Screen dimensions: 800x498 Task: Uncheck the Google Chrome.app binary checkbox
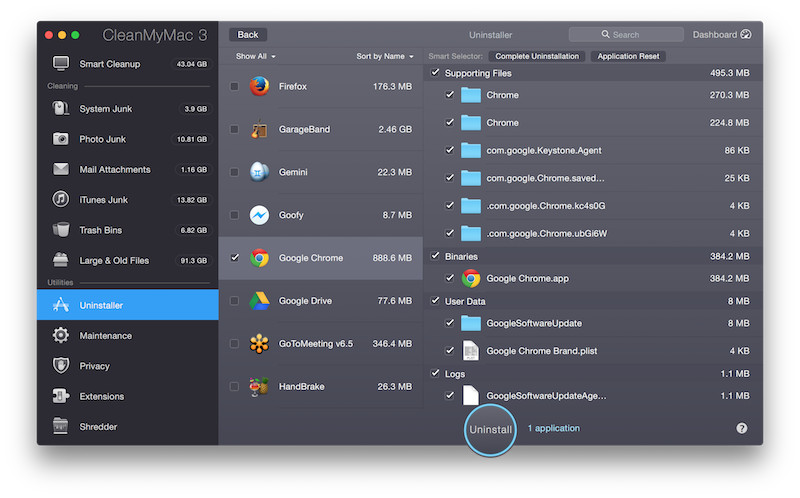tap(450, 279)
